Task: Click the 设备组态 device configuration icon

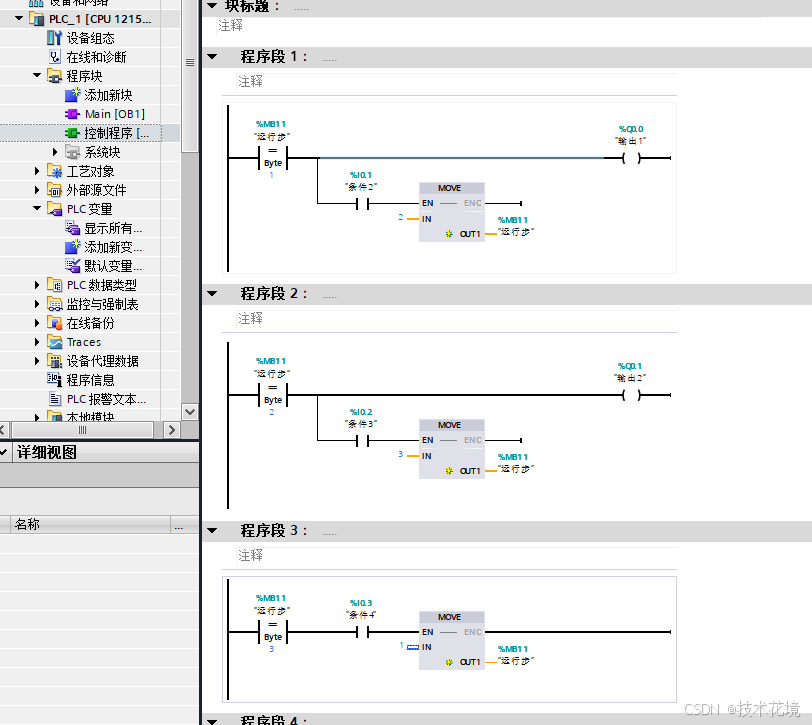Action: pos(54,38)
